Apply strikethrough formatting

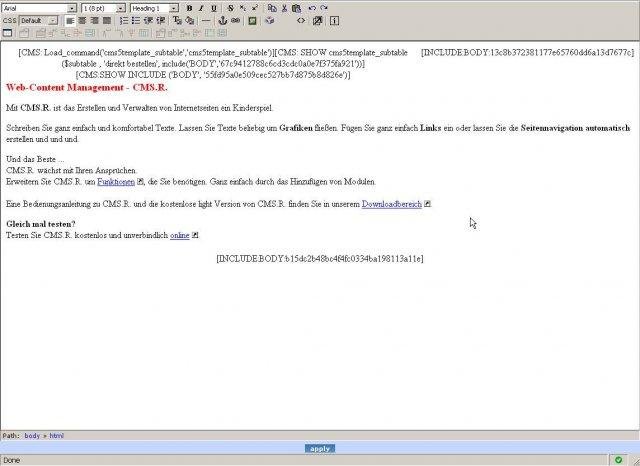pyautogui.click(x=231, y=8)
